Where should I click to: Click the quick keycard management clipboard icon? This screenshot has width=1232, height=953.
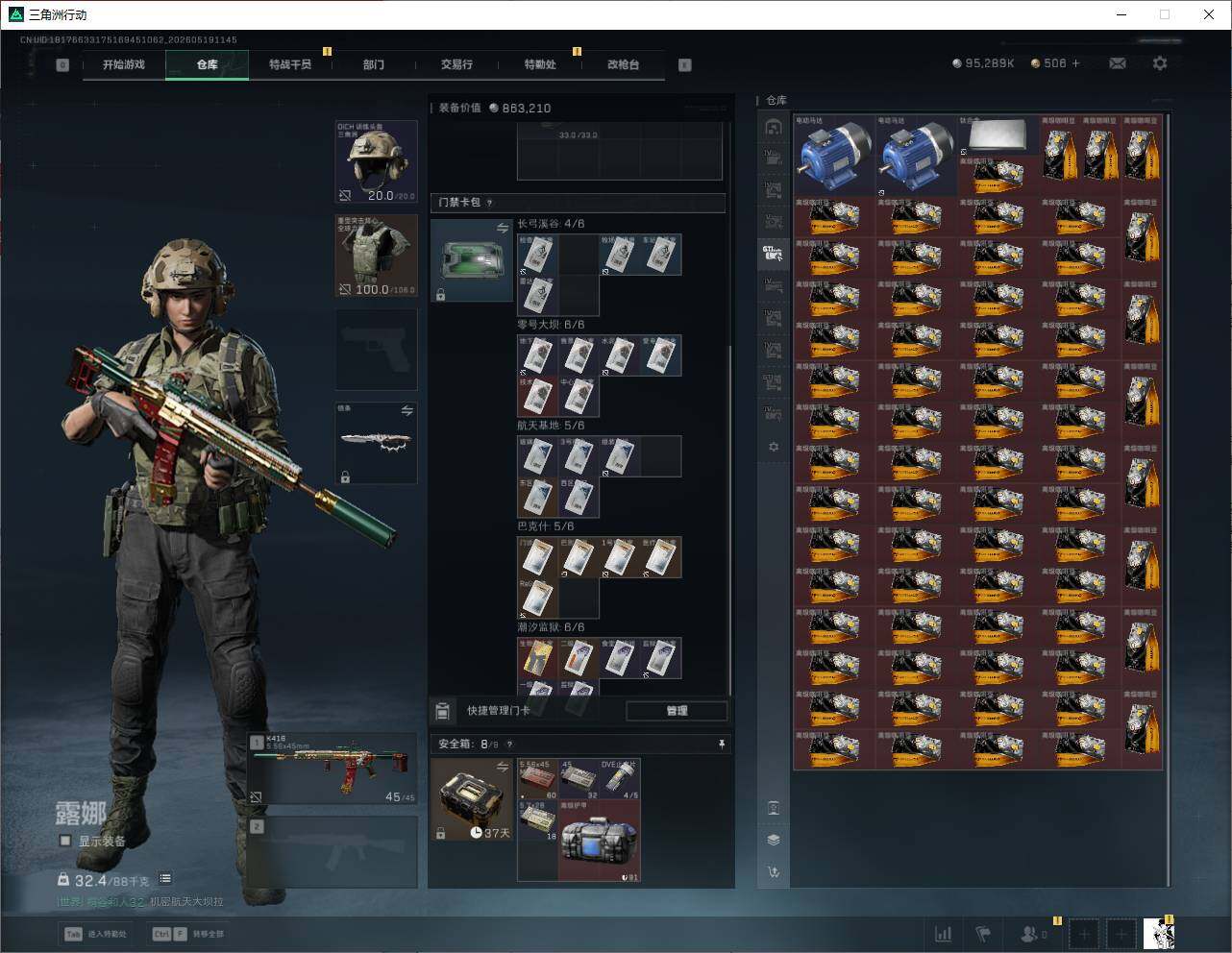[442, 710]
